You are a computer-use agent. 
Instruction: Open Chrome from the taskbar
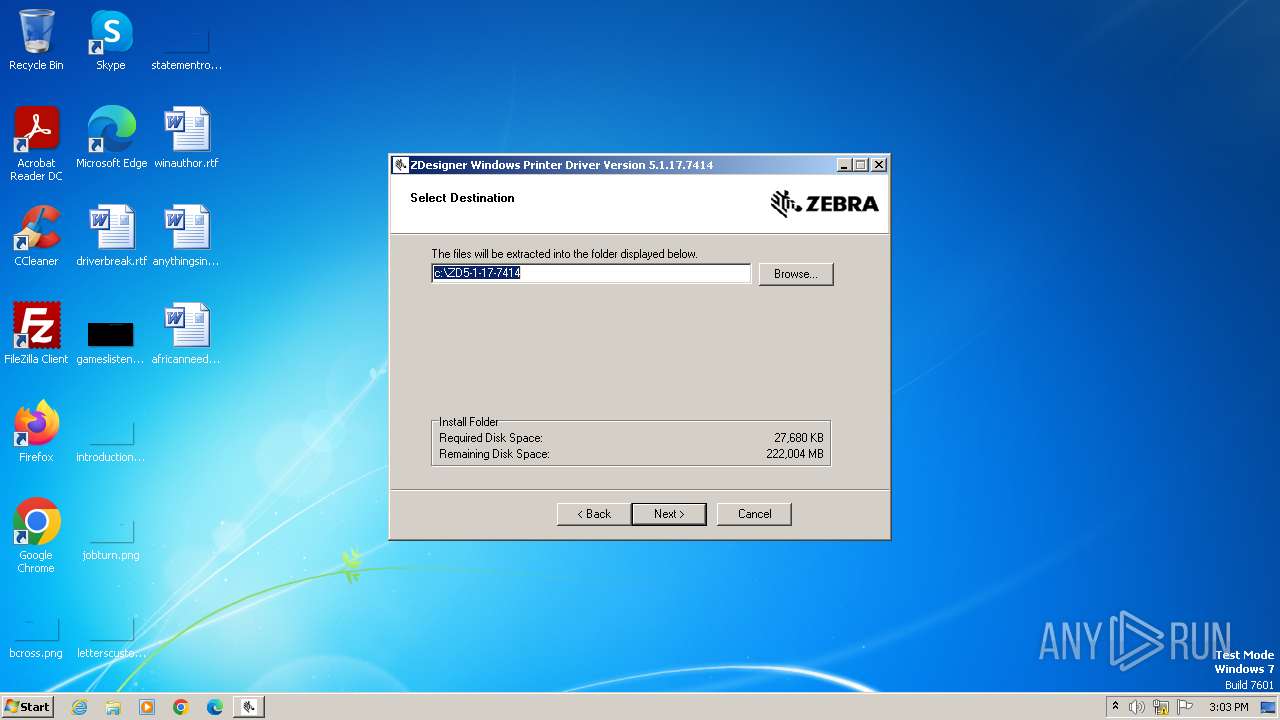pos(181,707)
